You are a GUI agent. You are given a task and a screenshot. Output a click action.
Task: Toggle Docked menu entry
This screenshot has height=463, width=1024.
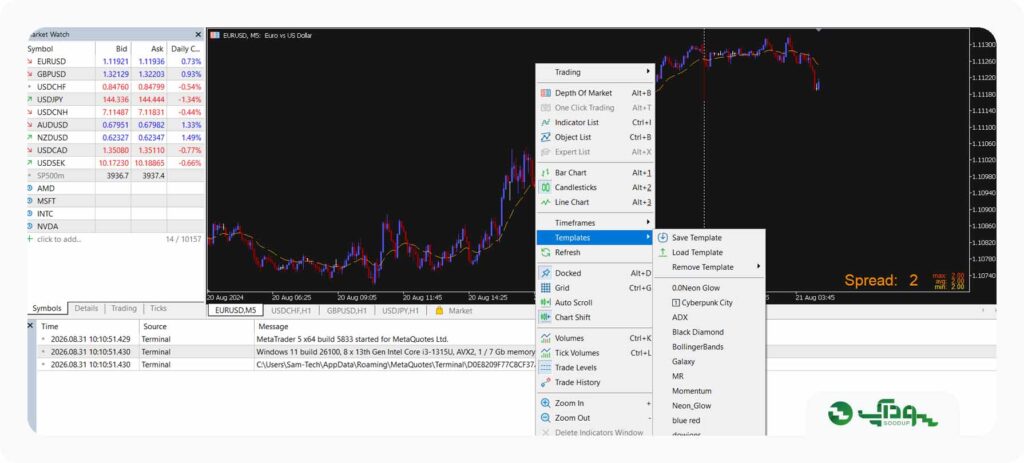point(595,273)
